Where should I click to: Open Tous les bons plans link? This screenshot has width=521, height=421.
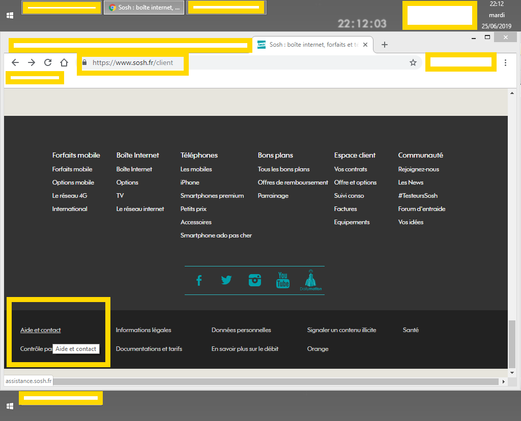click(283, 169)
